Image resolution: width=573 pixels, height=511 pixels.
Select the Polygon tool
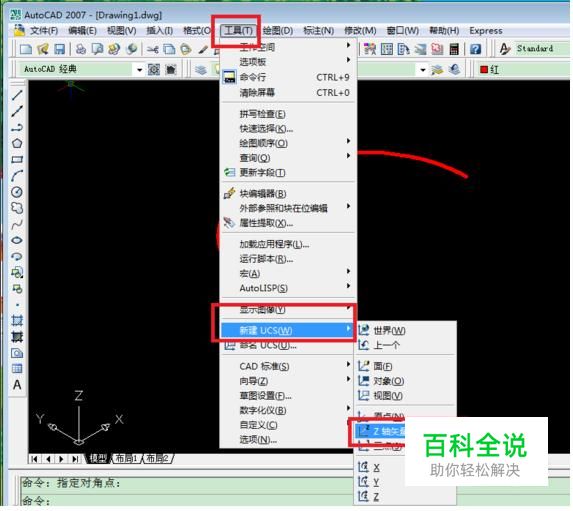17,143
